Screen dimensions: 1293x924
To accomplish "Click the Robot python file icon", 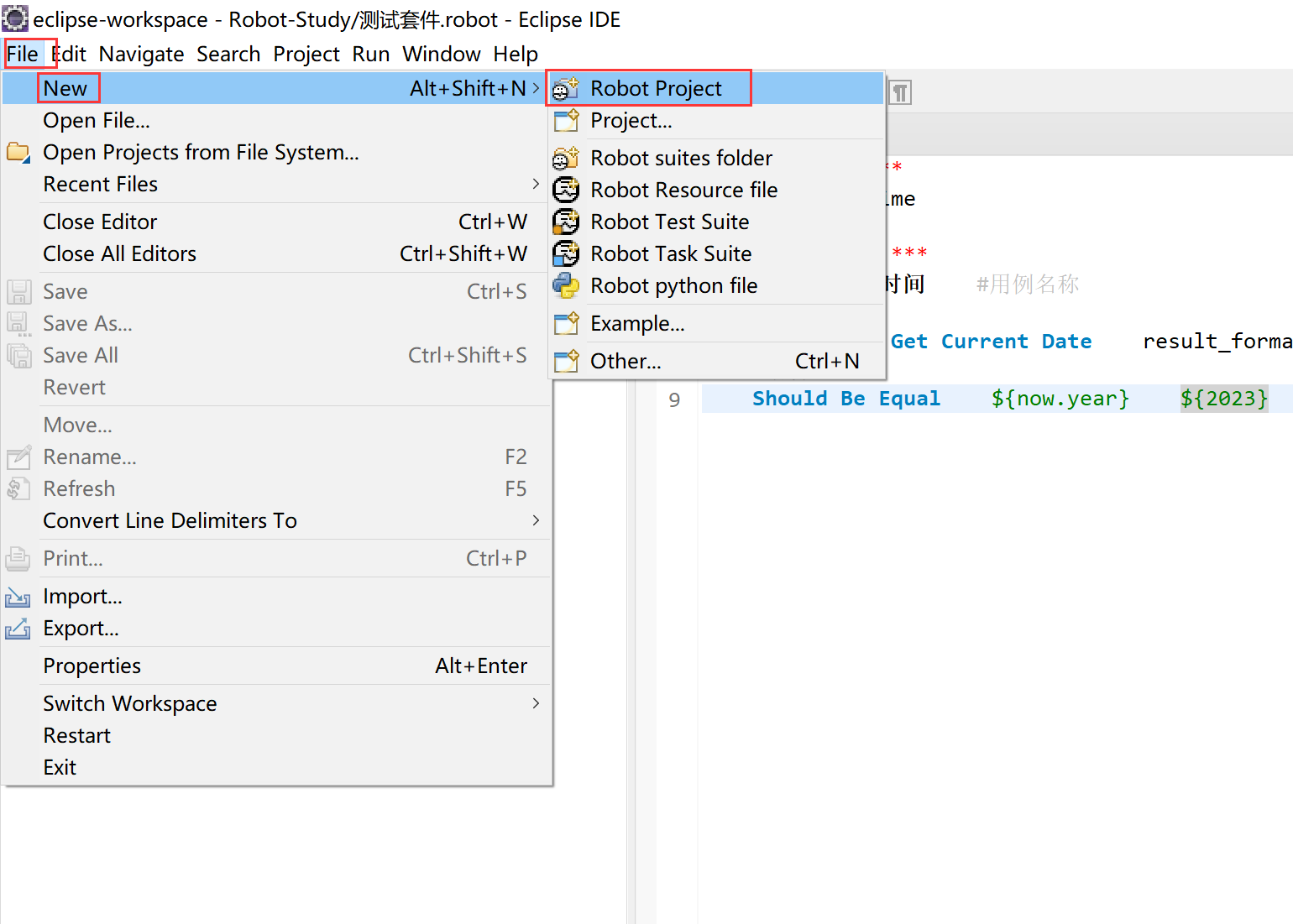I will [x=566, y=285].
